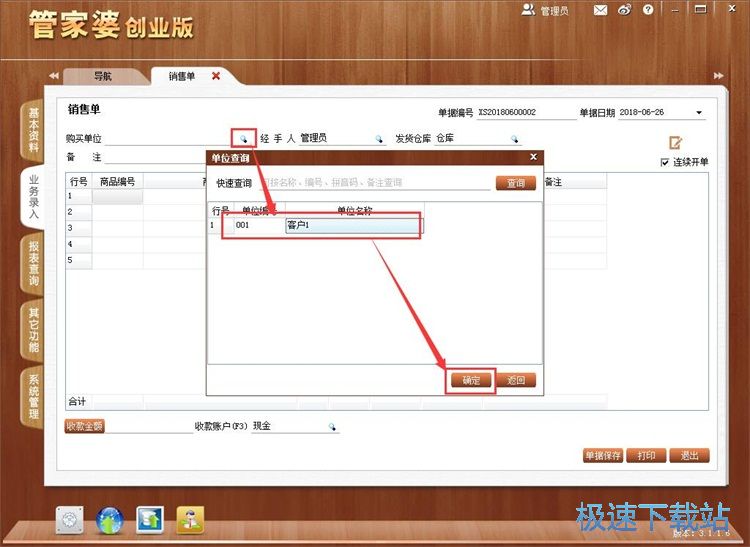750x547 pixels.
Task: Click the edit note icon above 连续开单
Action: click(x=675, y=142)
